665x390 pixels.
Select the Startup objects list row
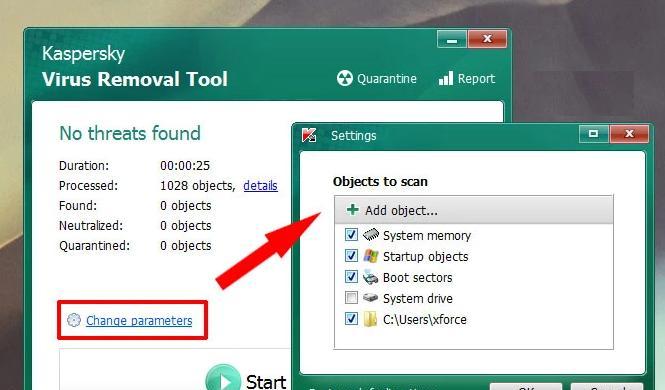click(x=474, y=256)
